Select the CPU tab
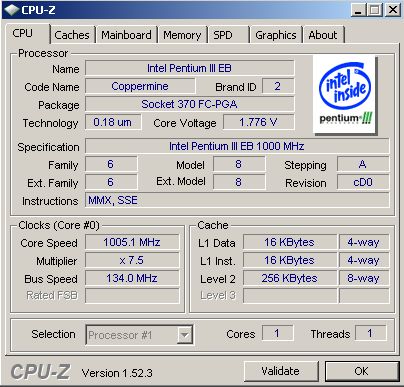Image resolution: width=404 pixels, height=387 pixels. pyautogui.click(x=27, y=33)
